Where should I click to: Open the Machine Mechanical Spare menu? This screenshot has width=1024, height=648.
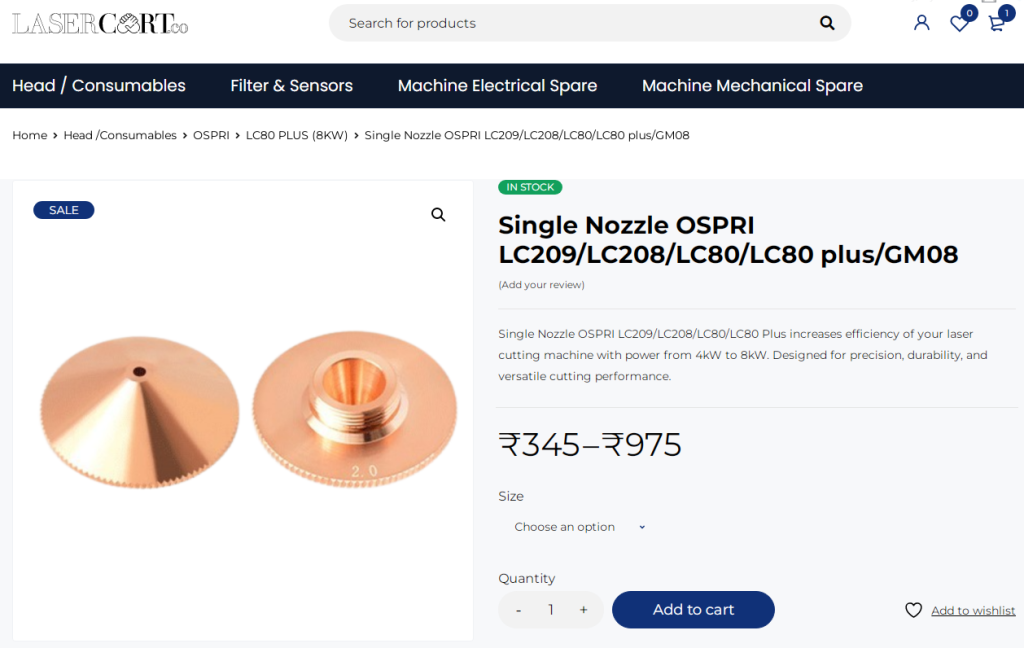point(752,86)
